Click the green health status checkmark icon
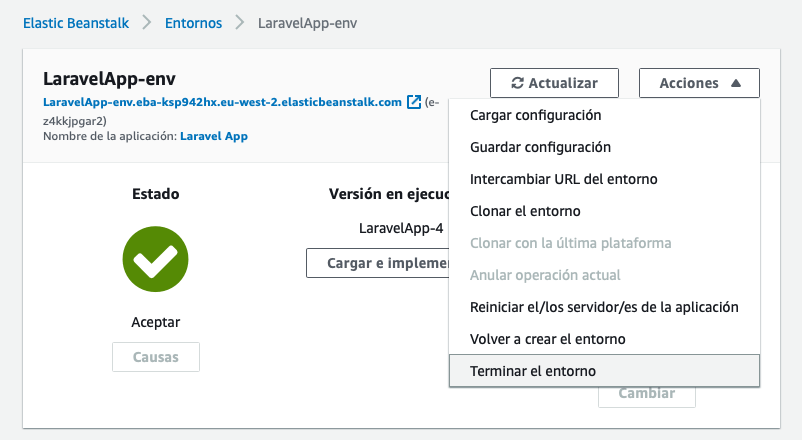 point(155,259)
